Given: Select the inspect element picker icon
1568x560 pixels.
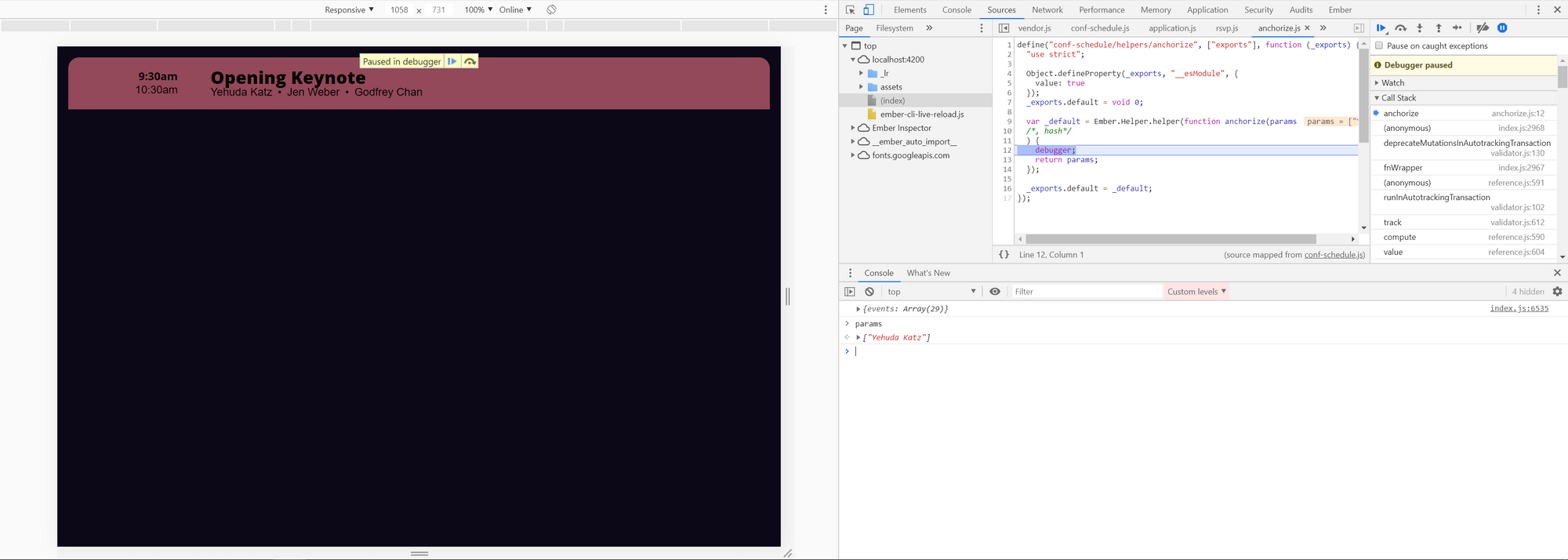Looking at the screenshot, I should pyautogui.click(x=851, y=9).
